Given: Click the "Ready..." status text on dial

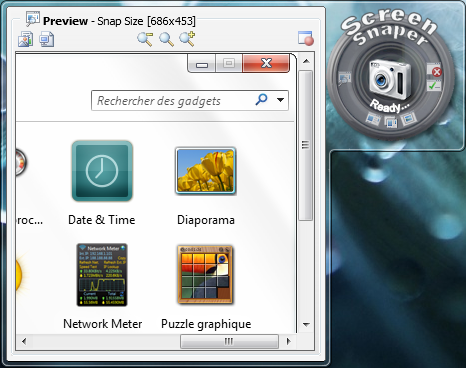Looking at the screenshot, I should tap(390, 106).
